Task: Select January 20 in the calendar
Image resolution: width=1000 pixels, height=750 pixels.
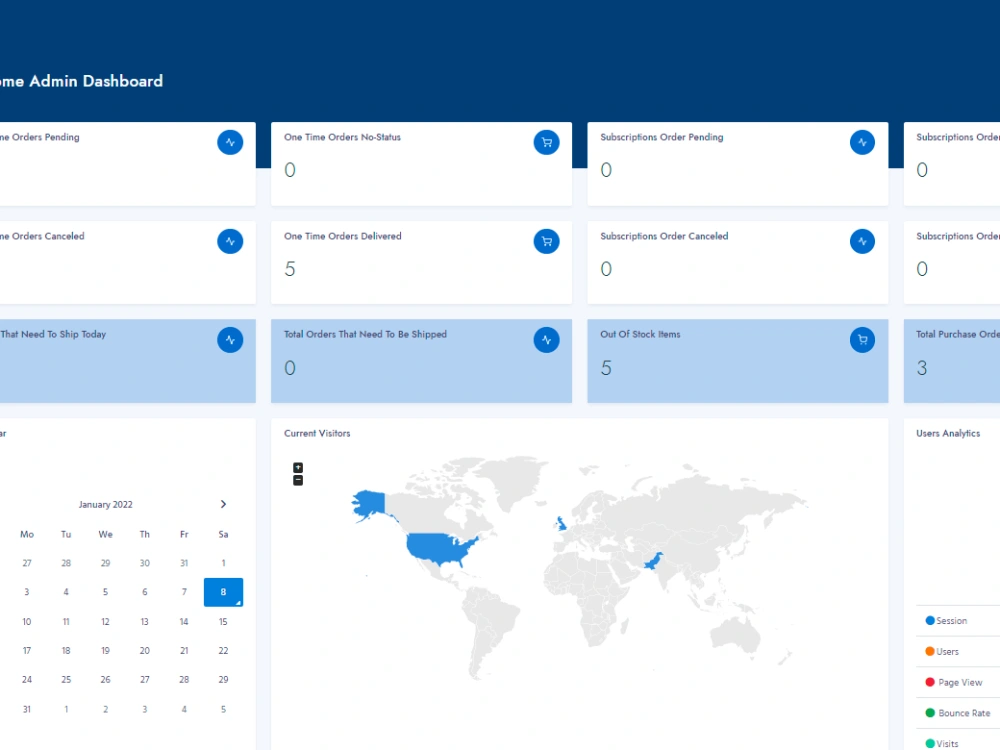Action: point(145,651)
